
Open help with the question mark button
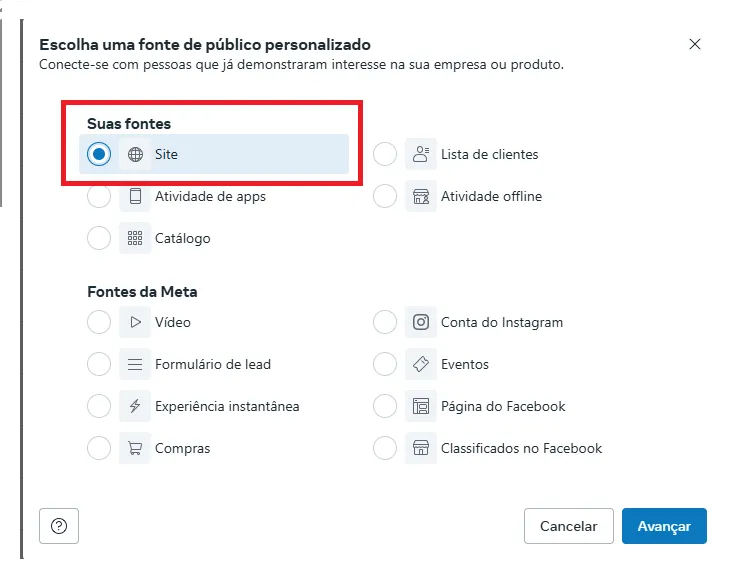[59, 526]
